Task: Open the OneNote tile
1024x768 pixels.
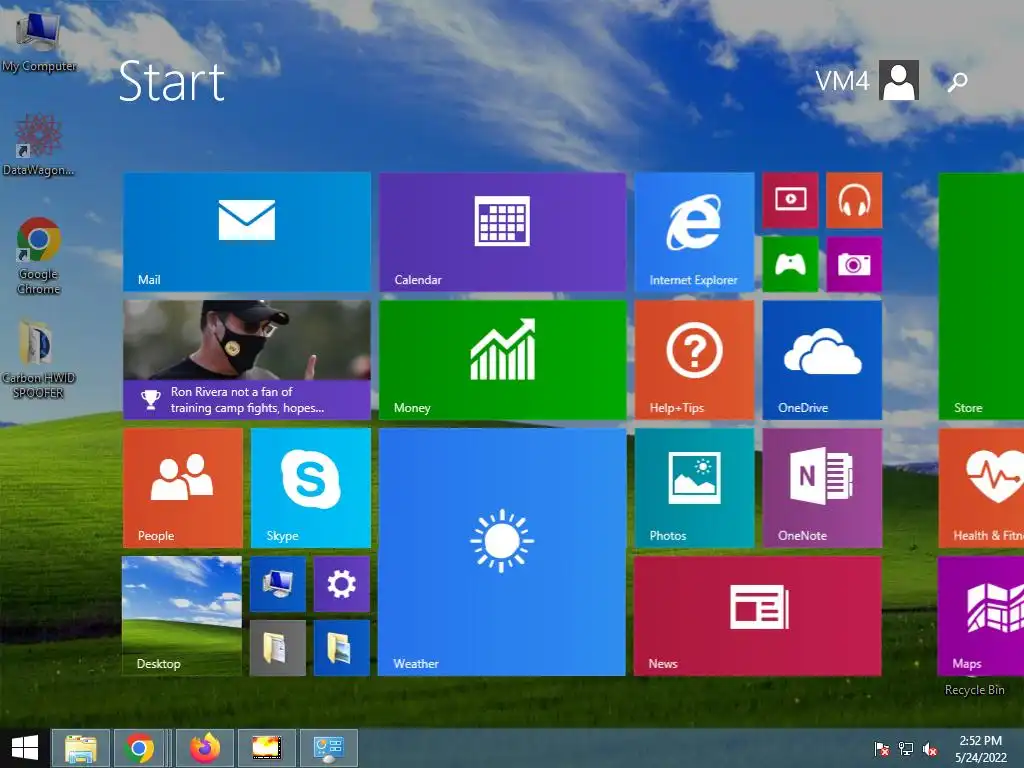Action: 822,488
